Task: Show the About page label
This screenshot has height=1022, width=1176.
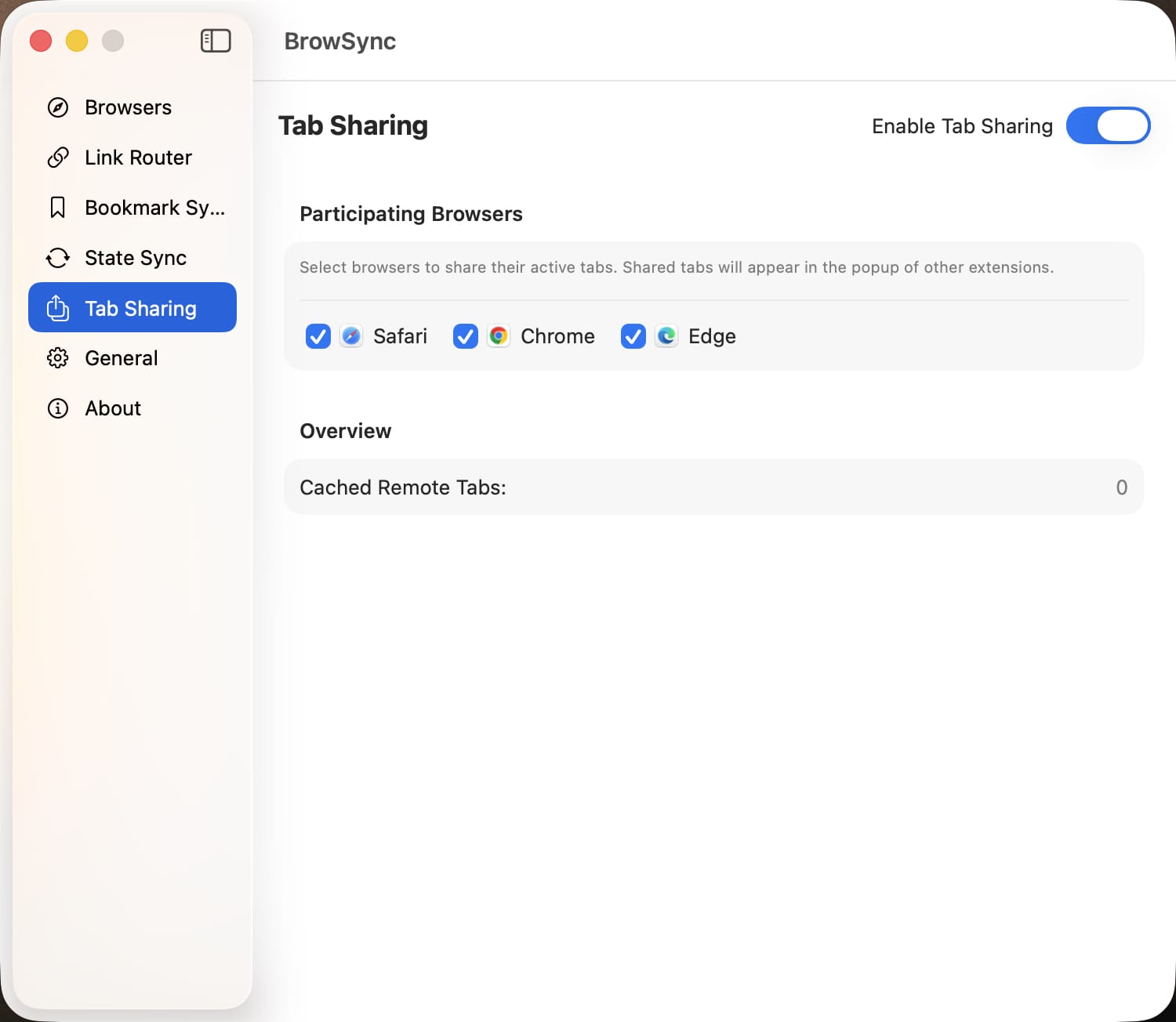Action: [x=113, y=408]
